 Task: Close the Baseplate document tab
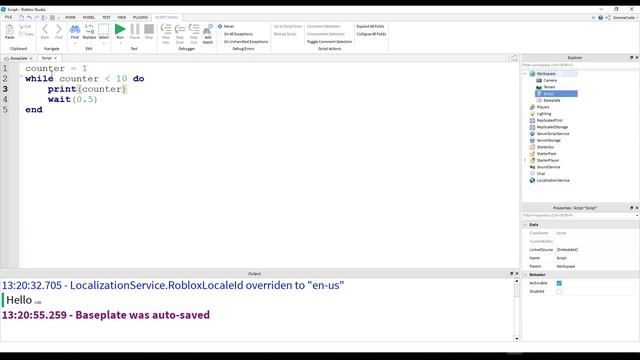point(31,58)
